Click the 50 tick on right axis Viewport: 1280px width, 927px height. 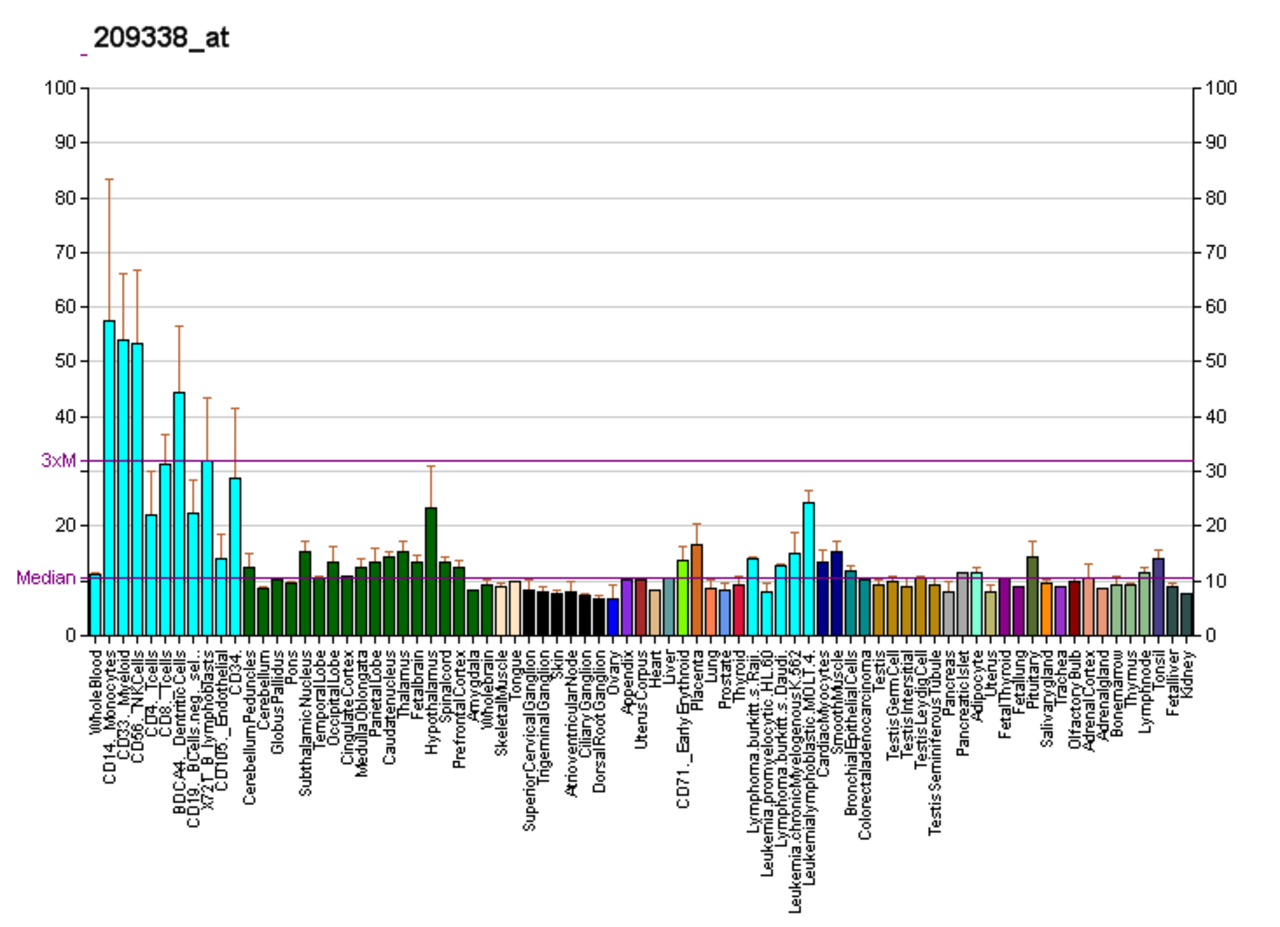pos(1218,361)
